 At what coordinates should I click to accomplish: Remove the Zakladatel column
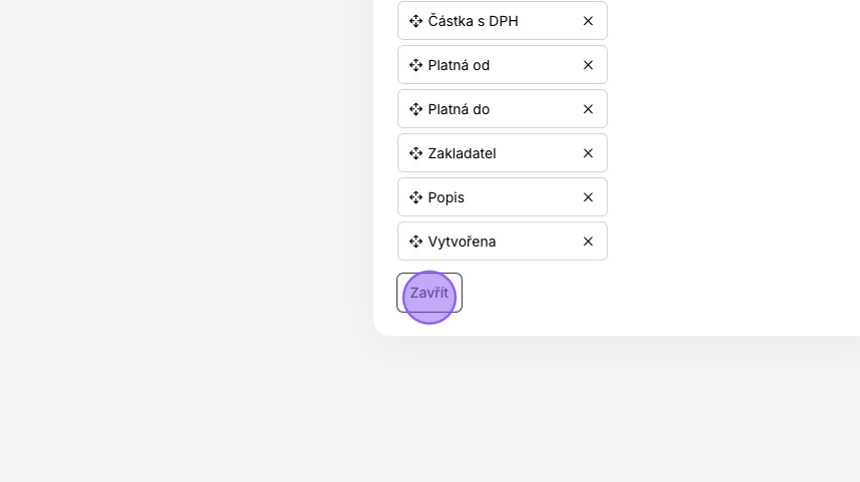pos(588,154)
